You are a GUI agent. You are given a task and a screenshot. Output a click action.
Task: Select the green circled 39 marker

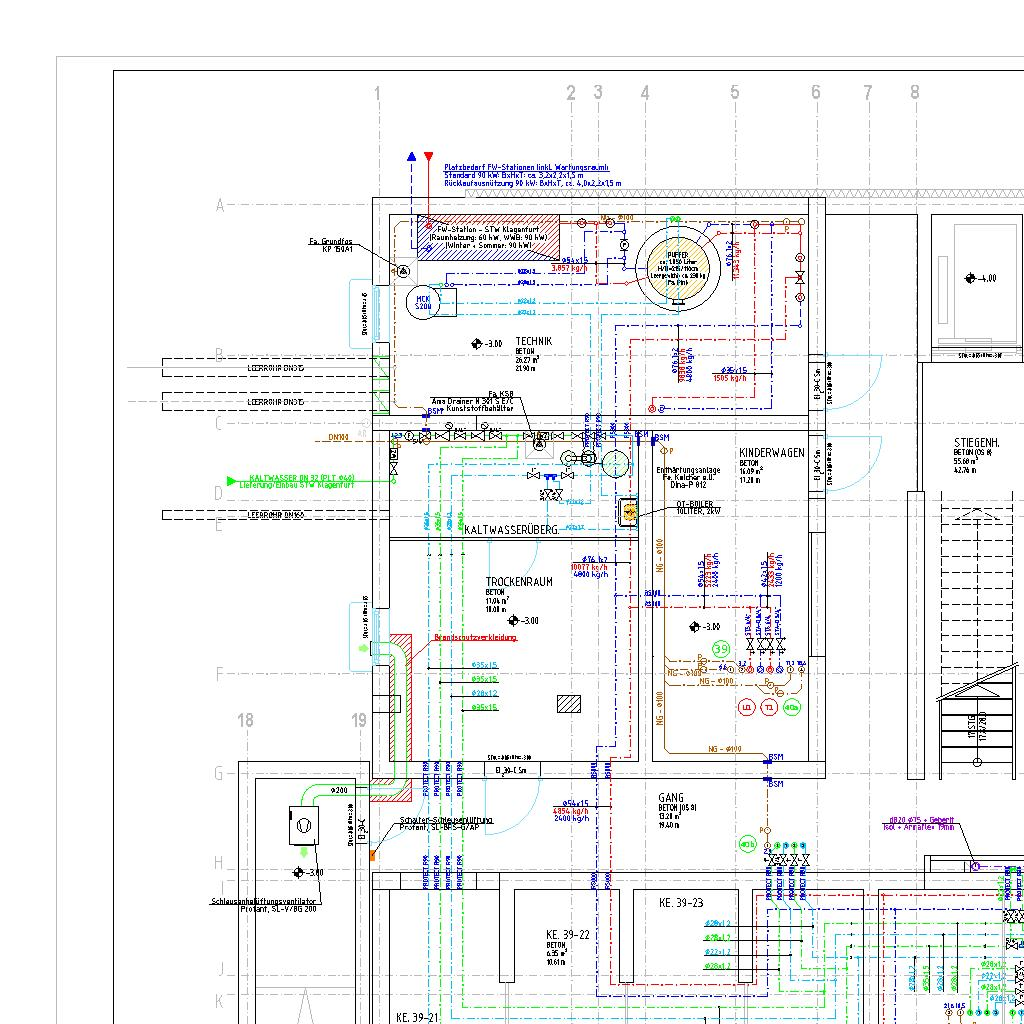pyautogui.click(x=722, y=650)
